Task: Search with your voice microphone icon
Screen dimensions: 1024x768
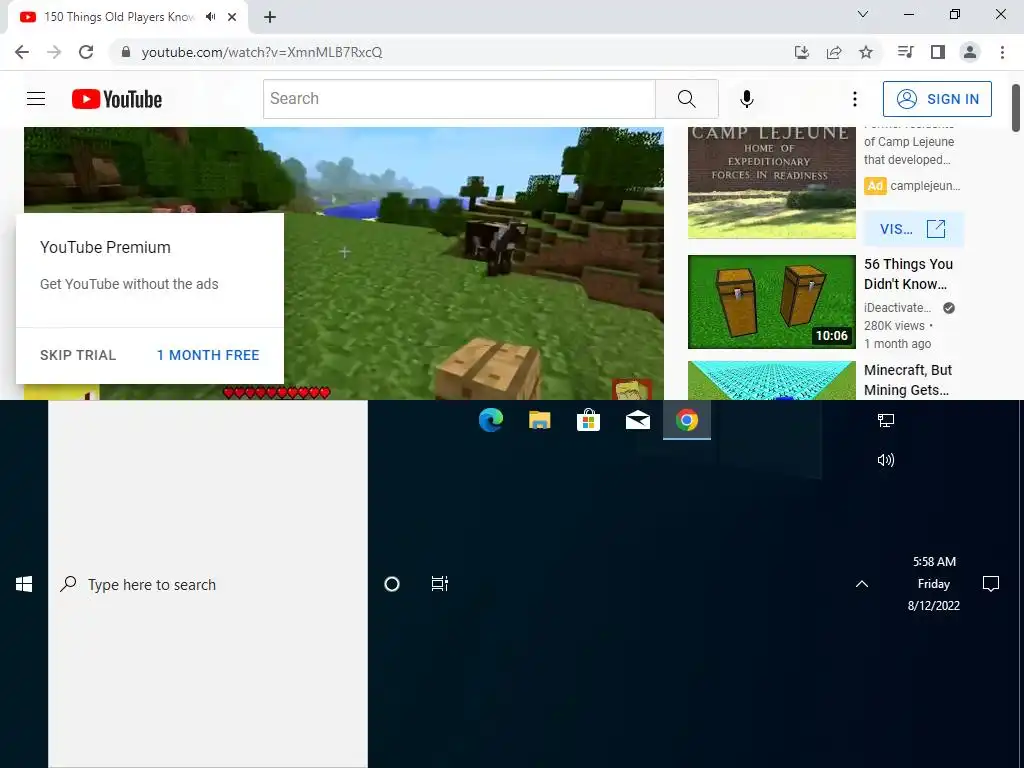Action: coord(746,99)
